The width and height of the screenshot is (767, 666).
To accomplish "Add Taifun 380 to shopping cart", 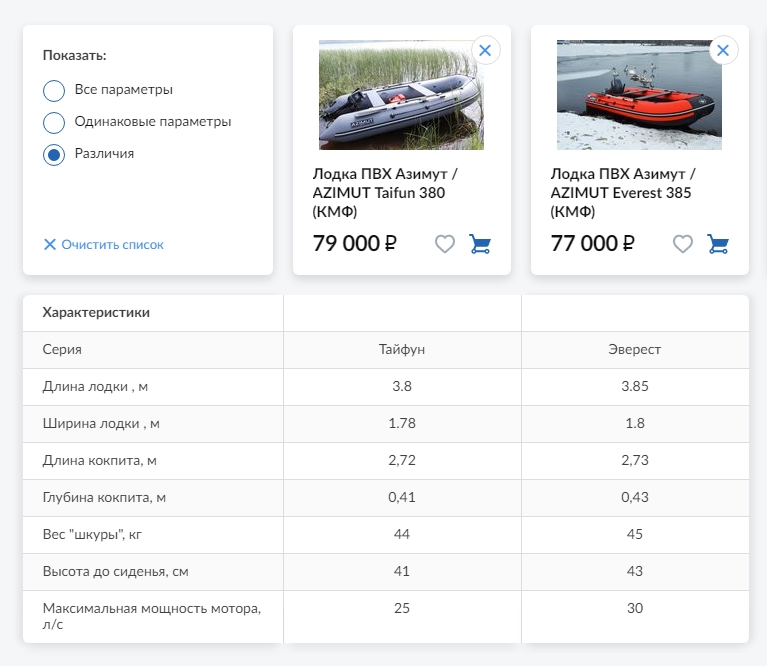I will [480, 244].
